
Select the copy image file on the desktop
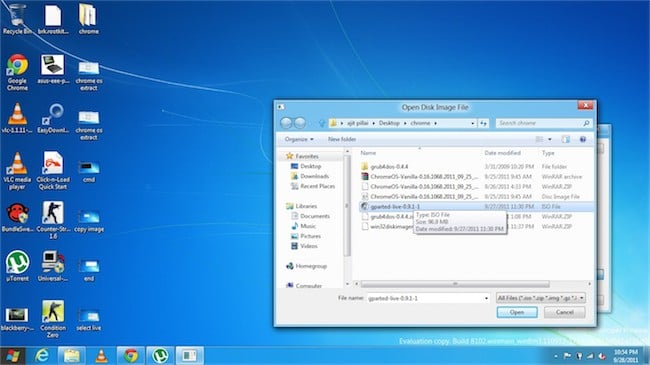point(89,221)
